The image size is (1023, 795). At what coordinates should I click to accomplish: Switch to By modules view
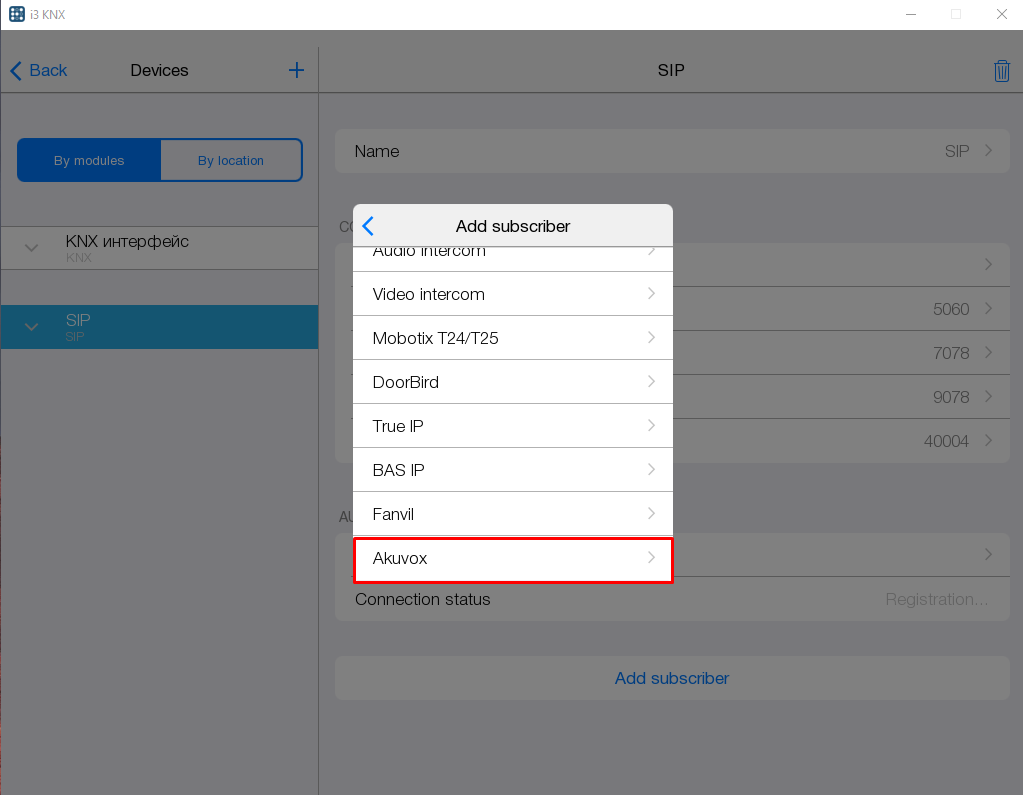(x=89, y=160)
